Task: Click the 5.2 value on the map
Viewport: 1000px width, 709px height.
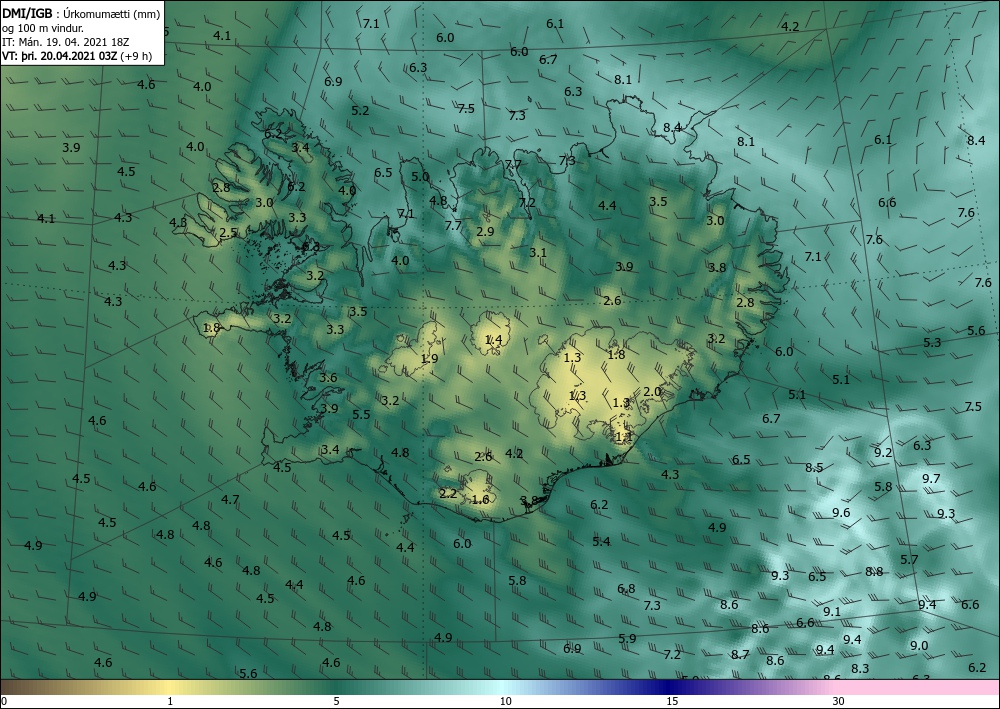Action: tap(360, 110)
